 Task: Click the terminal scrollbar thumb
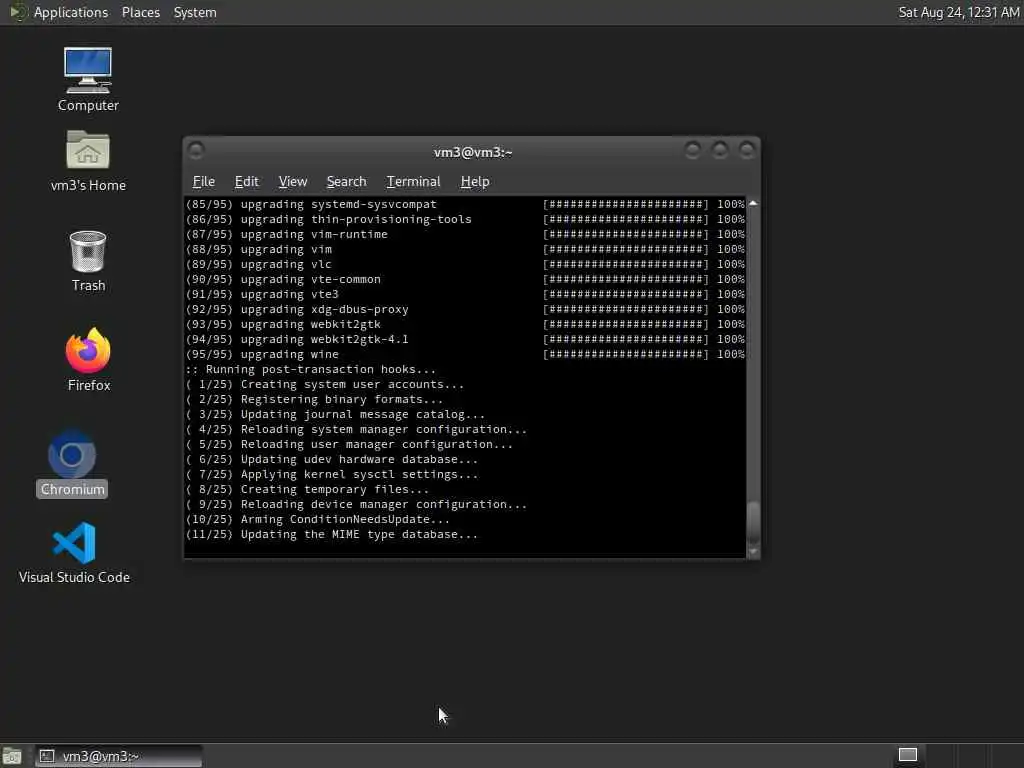(x=753, y=522)
